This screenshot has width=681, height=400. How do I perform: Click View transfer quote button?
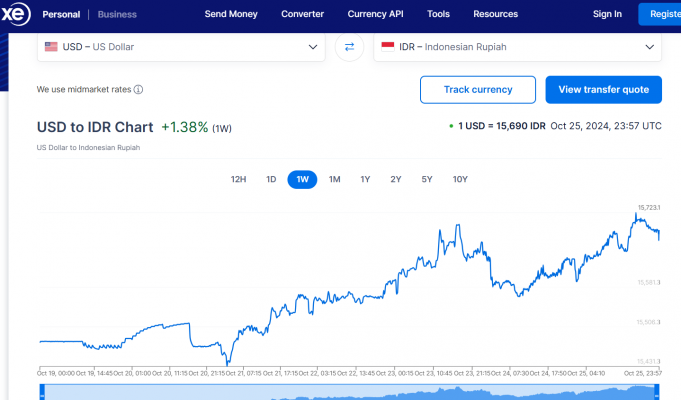tap(603, 89)
